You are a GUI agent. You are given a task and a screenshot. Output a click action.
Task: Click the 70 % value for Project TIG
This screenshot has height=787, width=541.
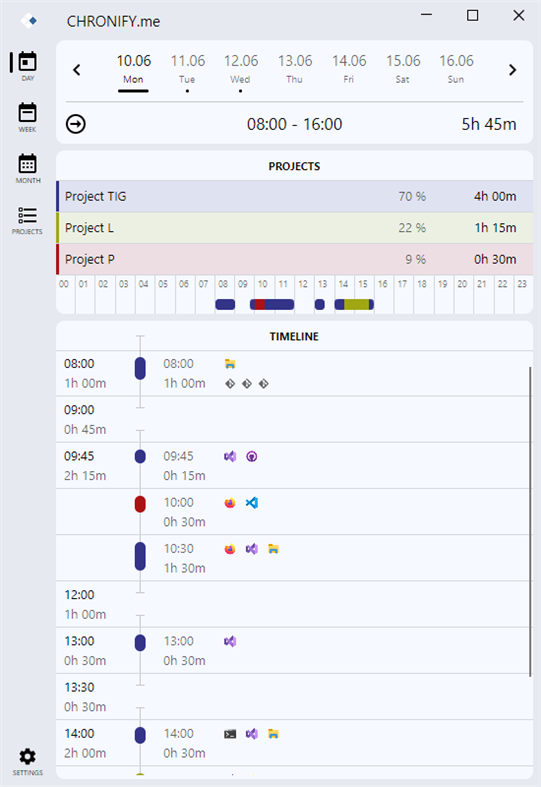pos(412,196)
